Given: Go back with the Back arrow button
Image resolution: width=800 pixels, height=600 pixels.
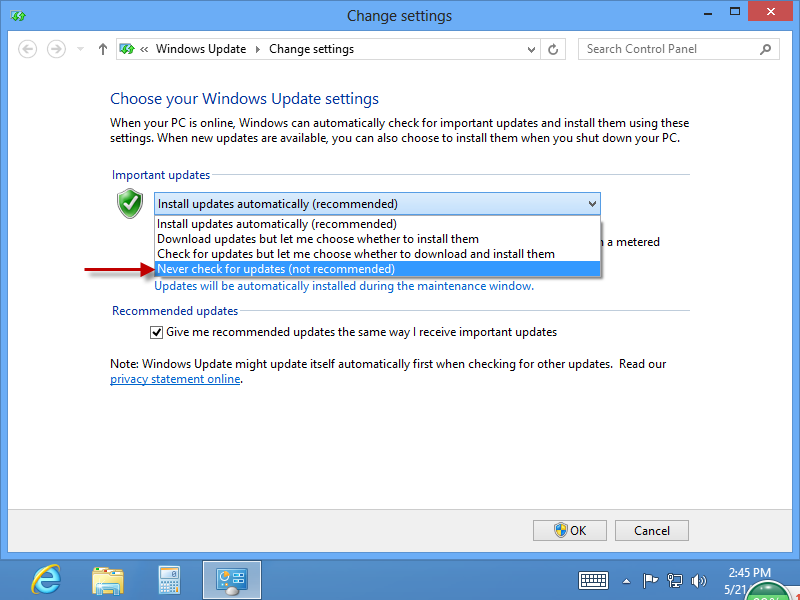Looking at the screenshot, I should (28, 49).
